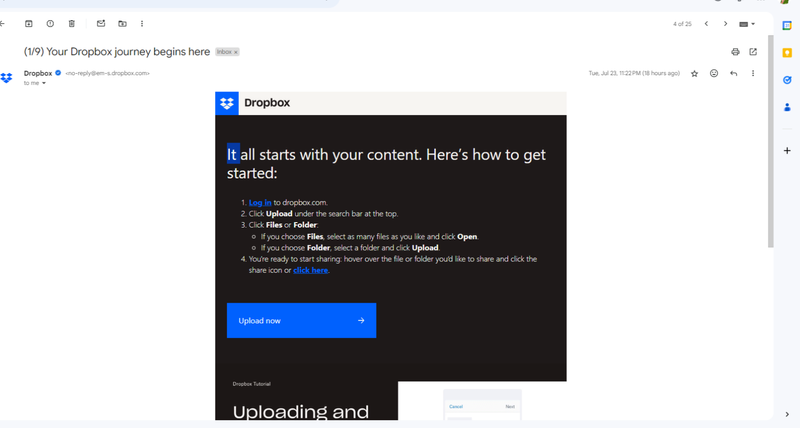Click the Dropbox sender avatar
Screen dimensions: 800x428
click(x=6, y=78)
